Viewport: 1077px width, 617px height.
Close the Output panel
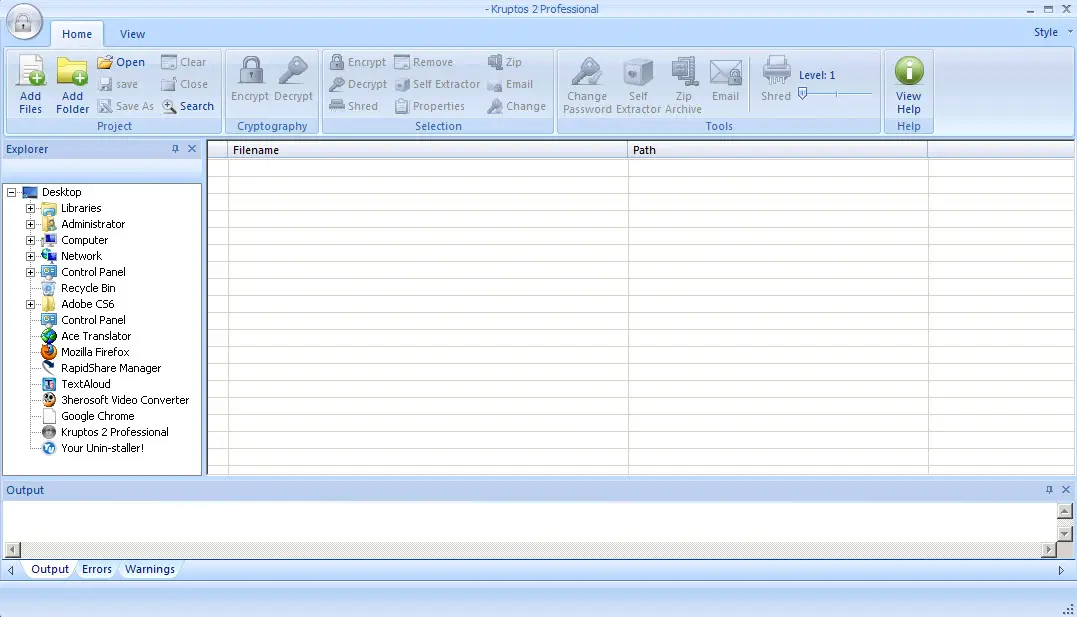click(x=1066, y=490)
